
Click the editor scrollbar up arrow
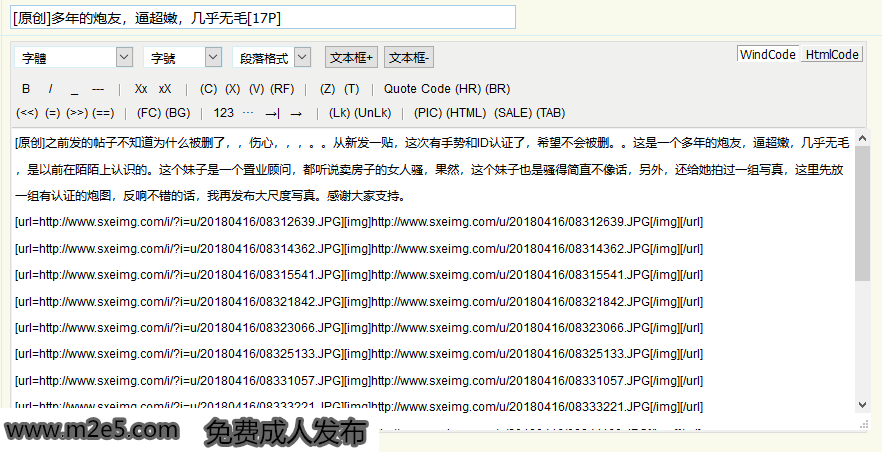pos(862,138)
